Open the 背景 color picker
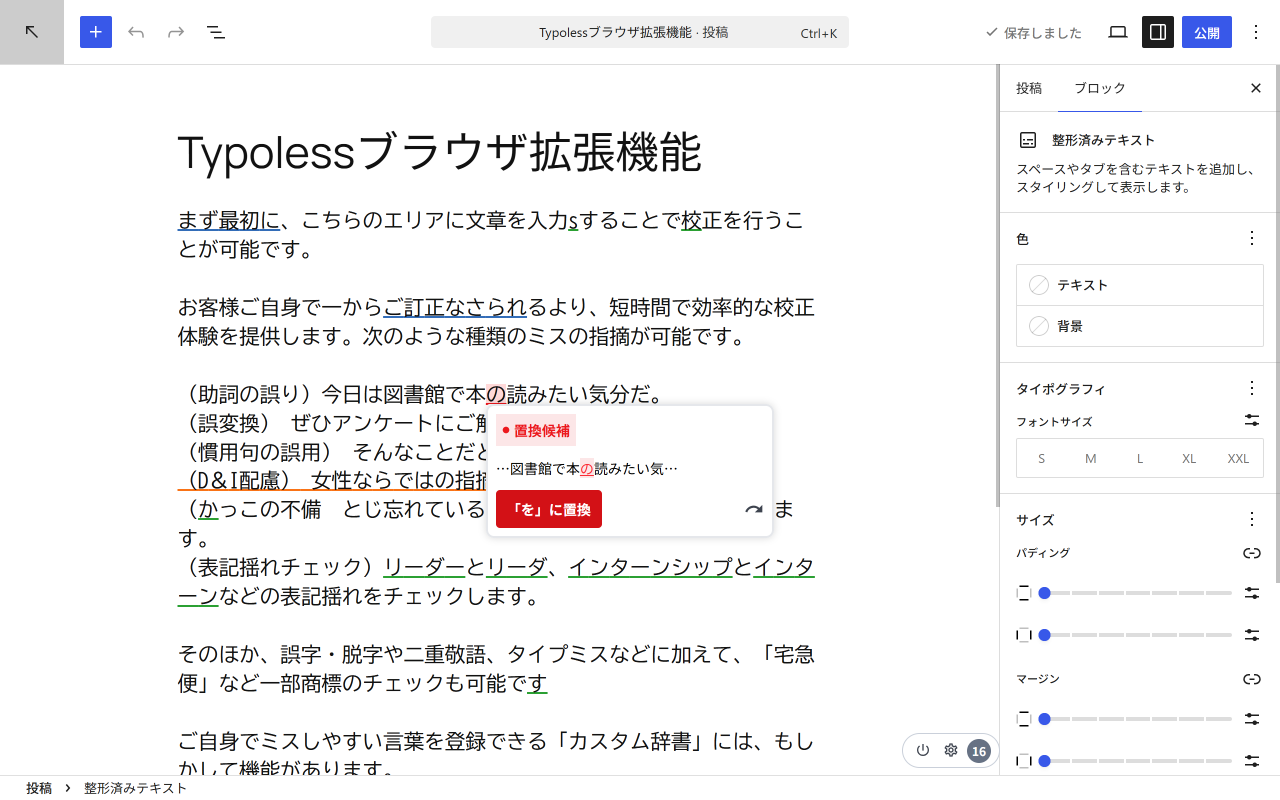The height and width of the screenshot is (800, 1280). 1140,326
